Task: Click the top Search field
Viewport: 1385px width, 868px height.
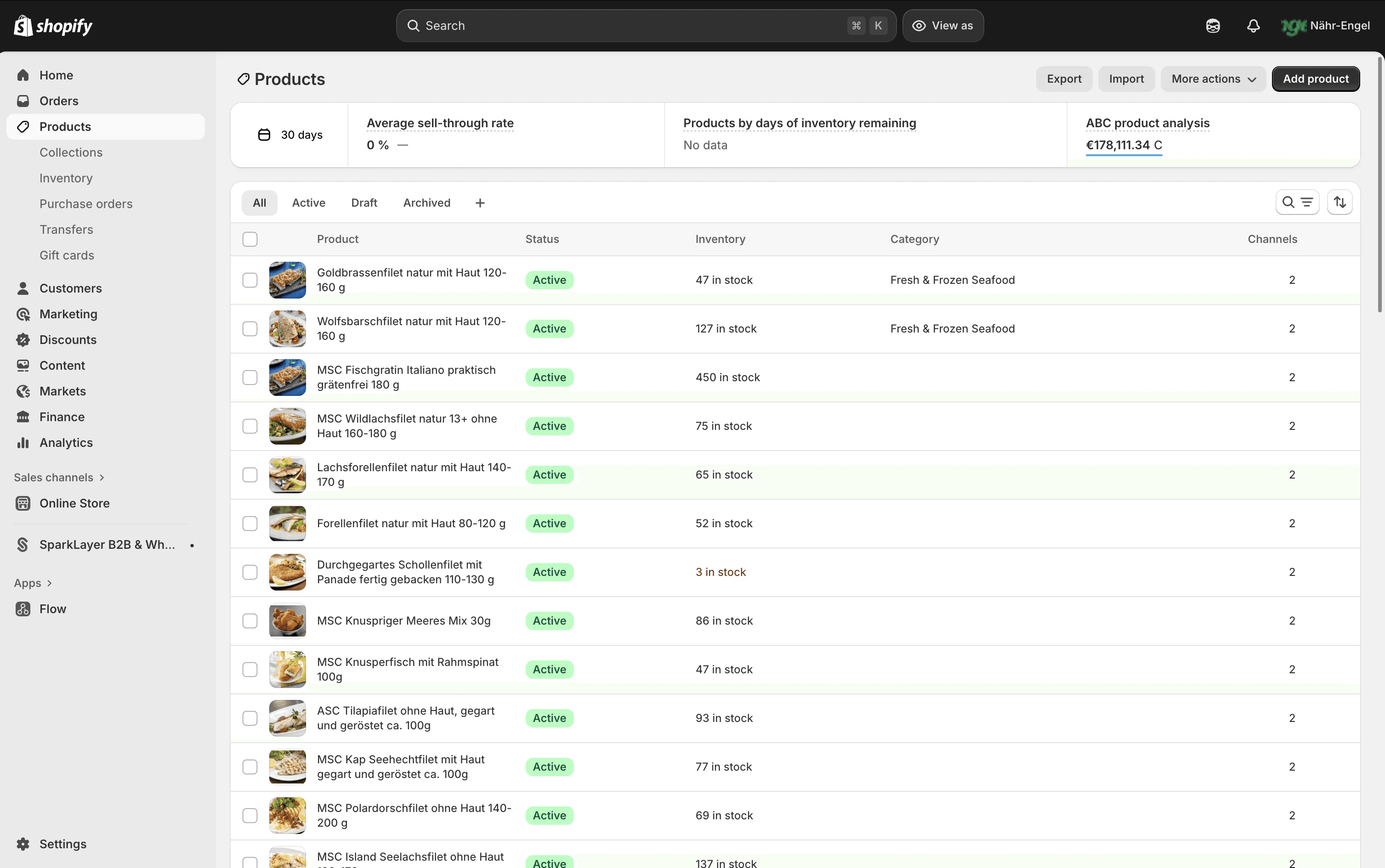Action: 646,26
